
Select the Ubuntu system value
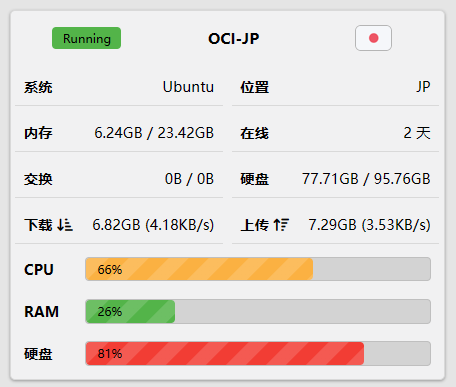pyautogui.click(x=188, y=87)
